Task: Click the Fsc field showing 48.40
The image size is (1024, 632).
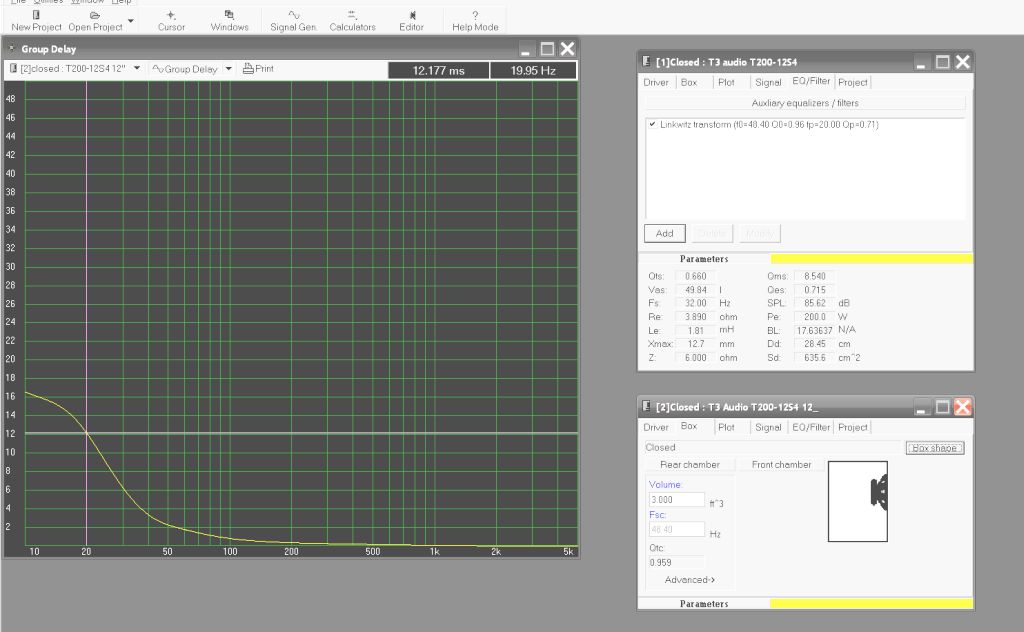Action: 677,529
